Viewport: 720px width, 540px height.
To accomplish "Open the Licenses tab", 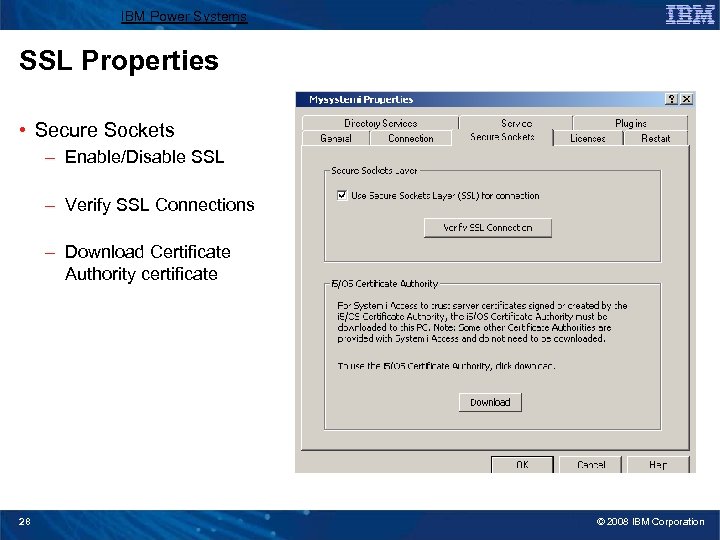I will pyautogui.click(x=588, y=138).
